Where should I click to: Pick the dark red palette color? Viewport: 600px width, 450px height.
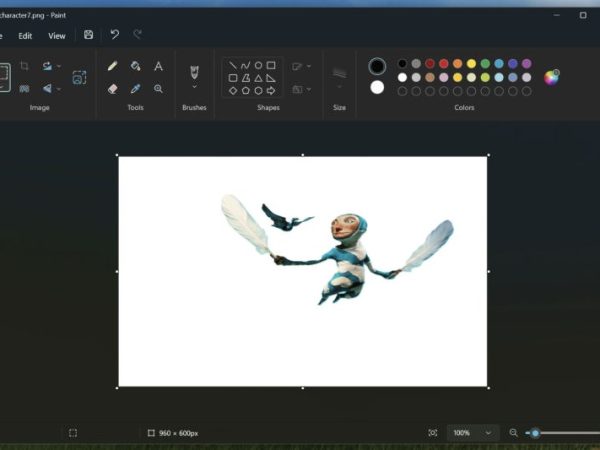coord(430,64)
